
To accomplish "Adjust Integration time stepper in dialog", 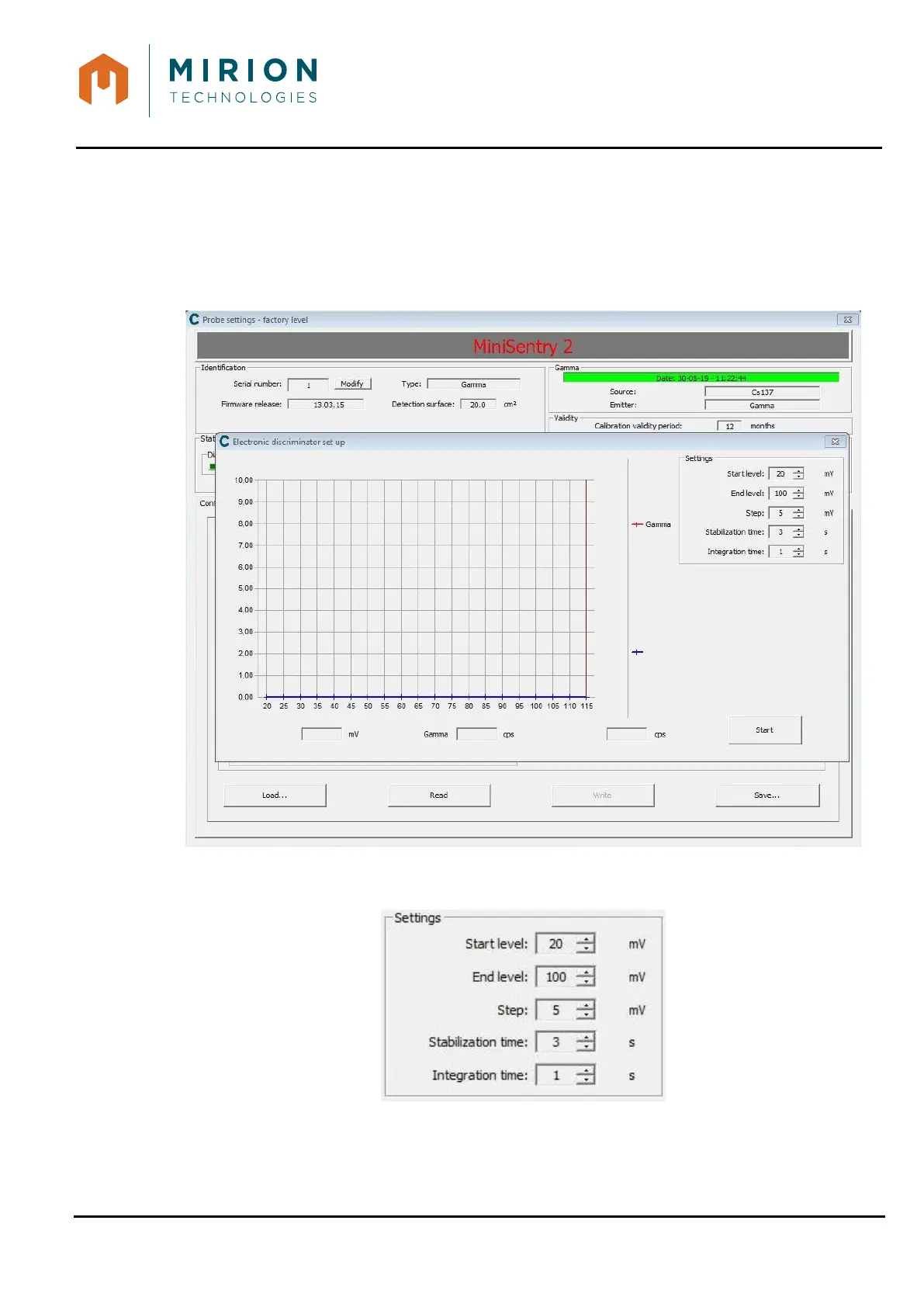I will [x=798, y=551].
